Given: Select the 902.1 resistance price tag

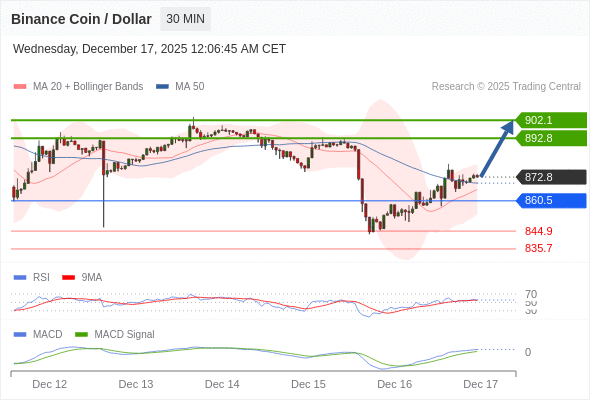Looking at the screenshot, I should [551, 120].
